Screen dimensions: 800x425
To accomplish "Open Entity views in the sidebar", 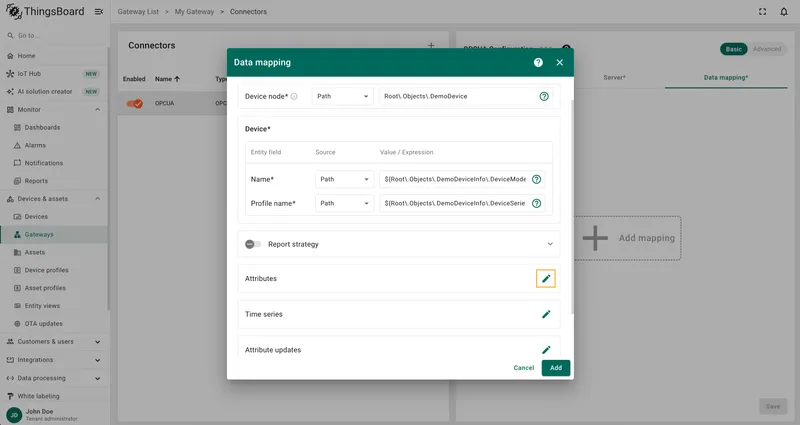I will tap(54, 306).
